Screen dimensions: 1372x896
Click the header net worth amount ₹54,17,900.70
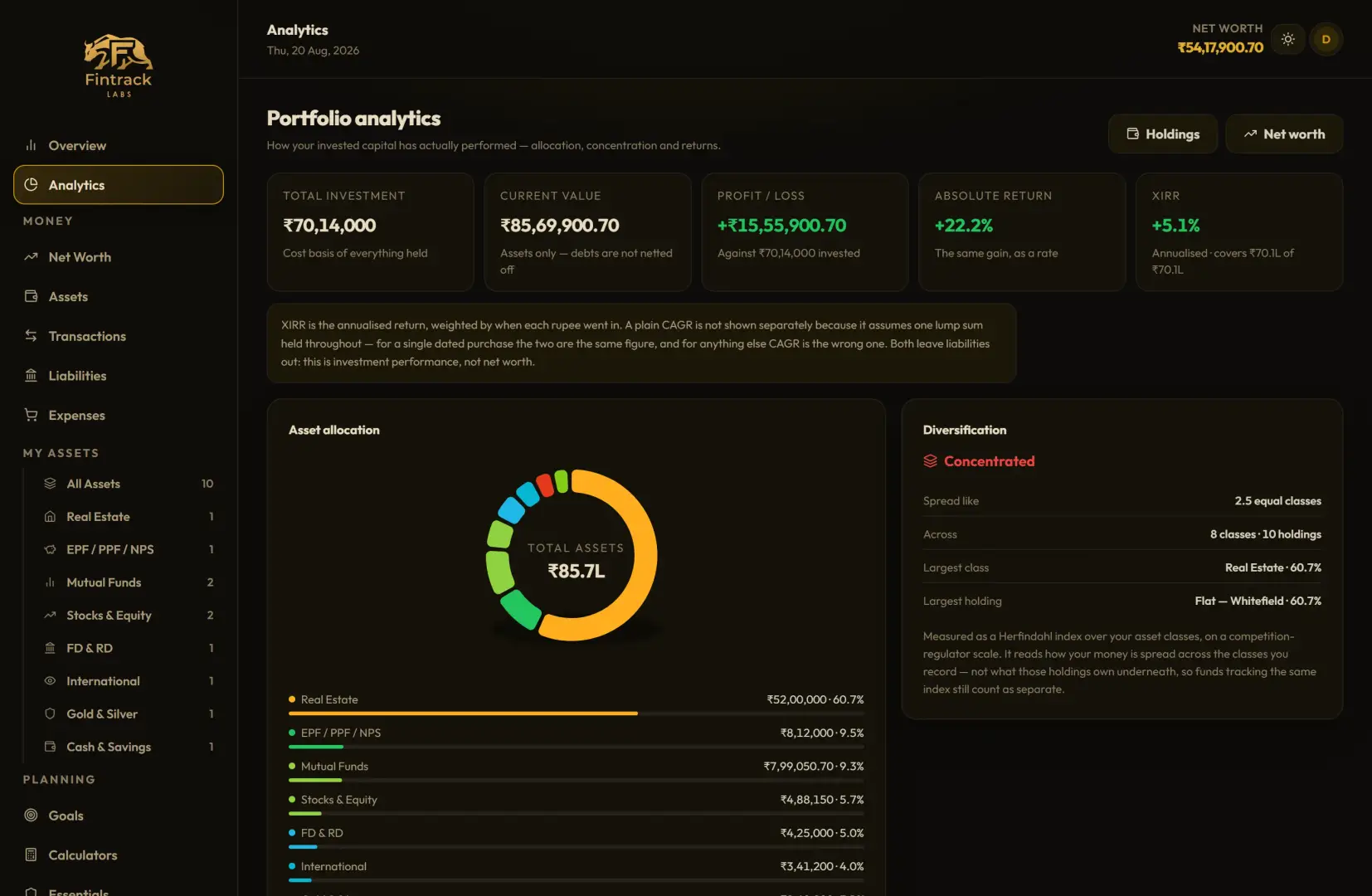[x=1220, y=48]
